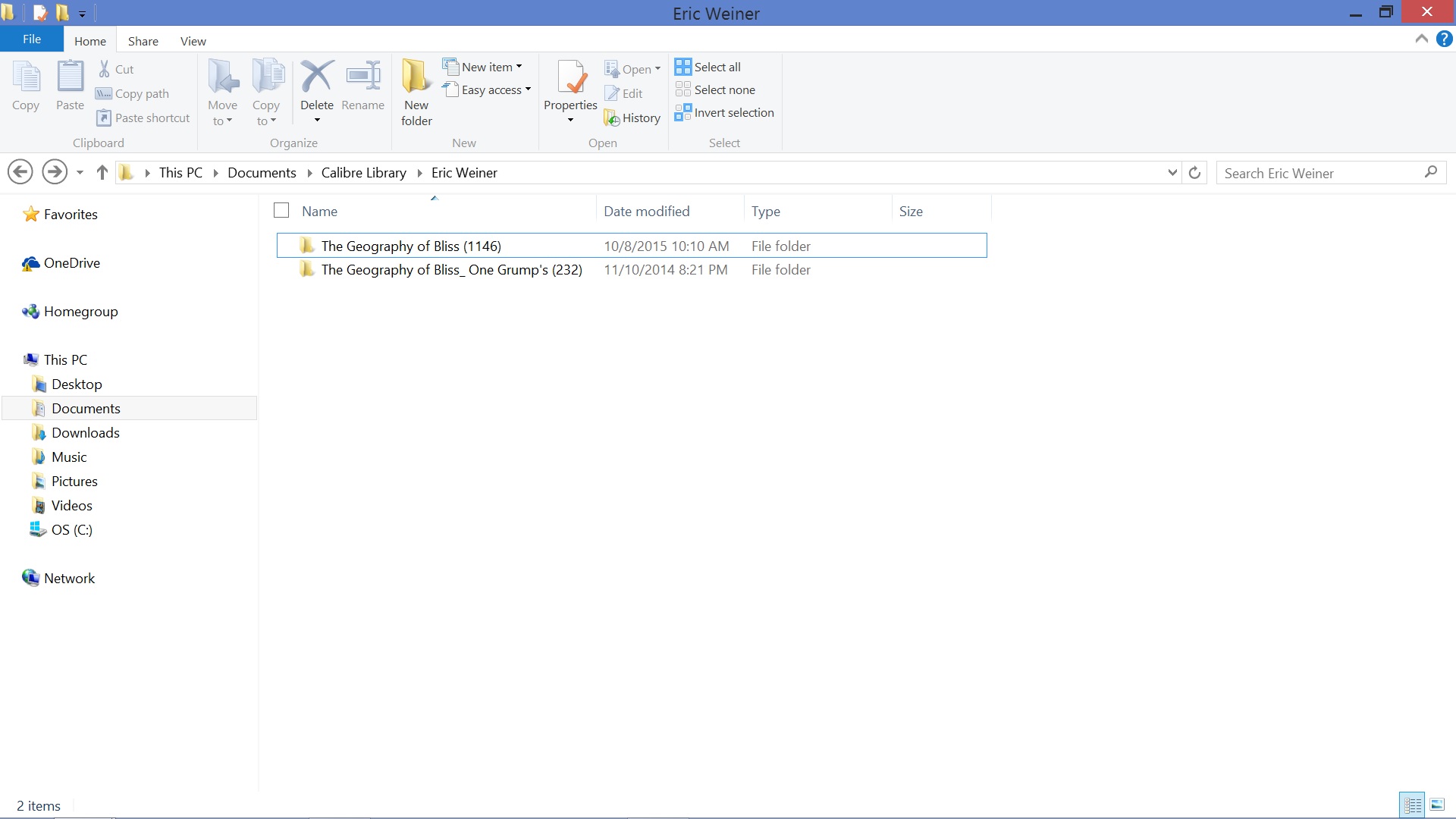Open the ribbon Help question mark
Viewport: 1456px width, 819px height.
[x=1444, y=39]
